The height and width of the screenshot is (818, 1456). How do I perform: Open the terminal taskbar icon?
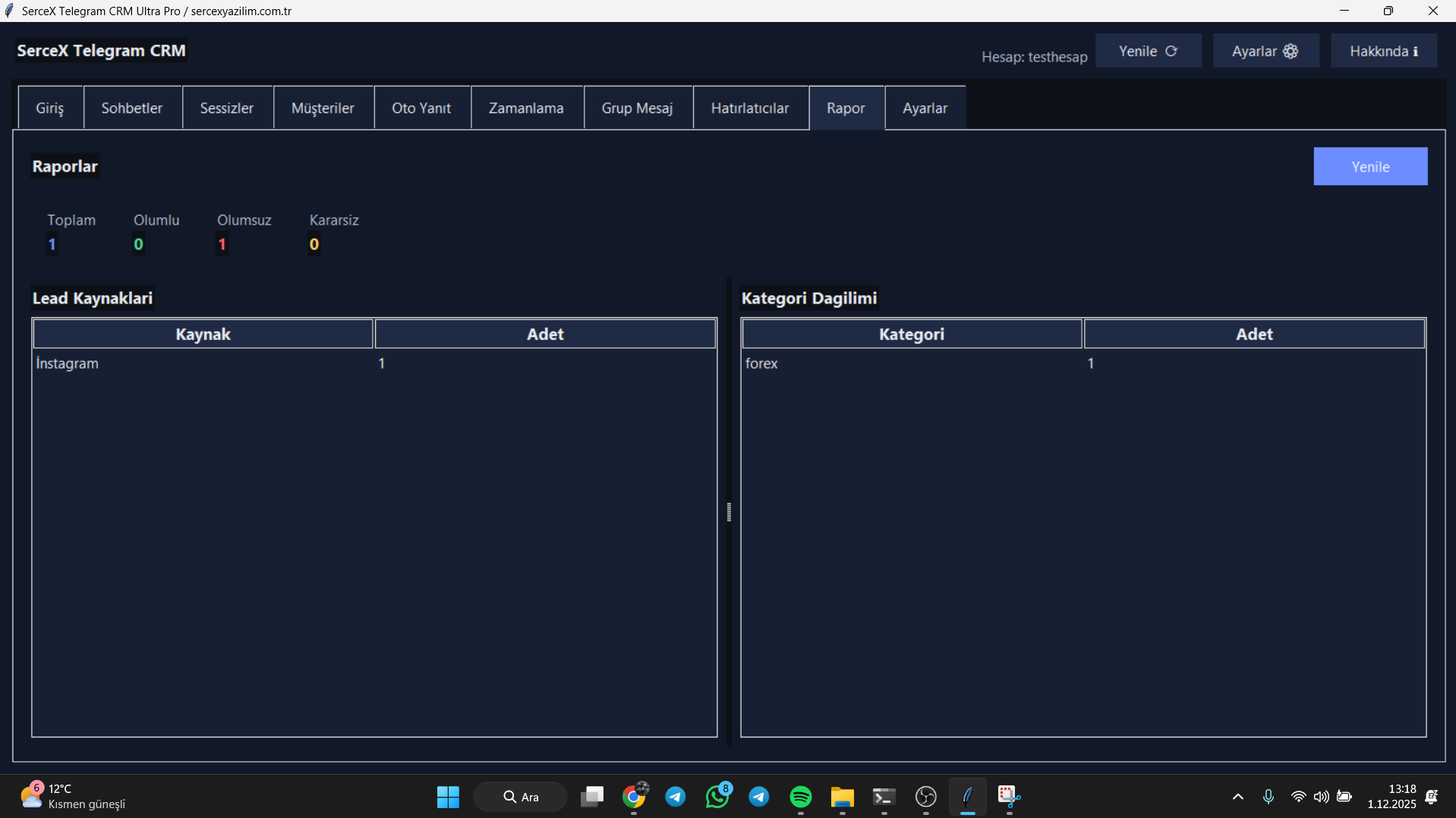pyautogui.click(x=884, y=797)
